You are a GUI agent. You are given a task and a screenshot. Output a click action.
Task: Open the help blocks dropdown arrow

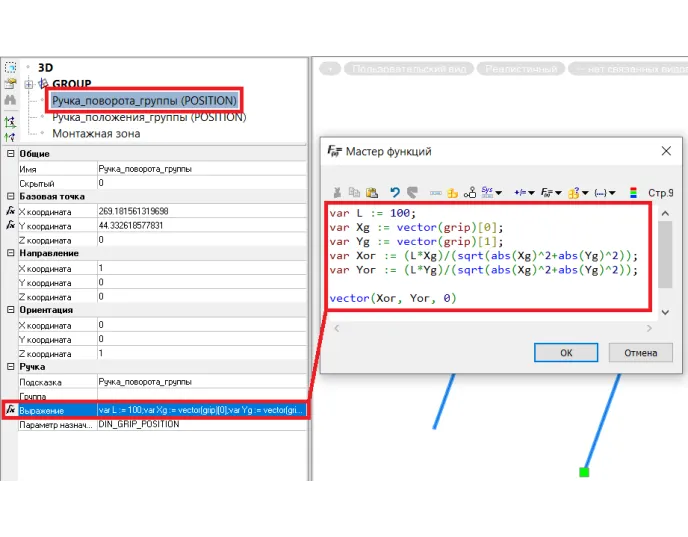585,193
